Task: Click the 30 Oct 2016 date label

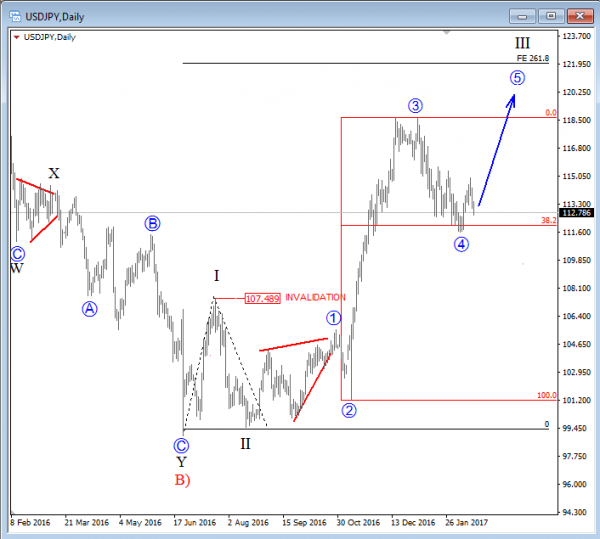Action: 358,522
